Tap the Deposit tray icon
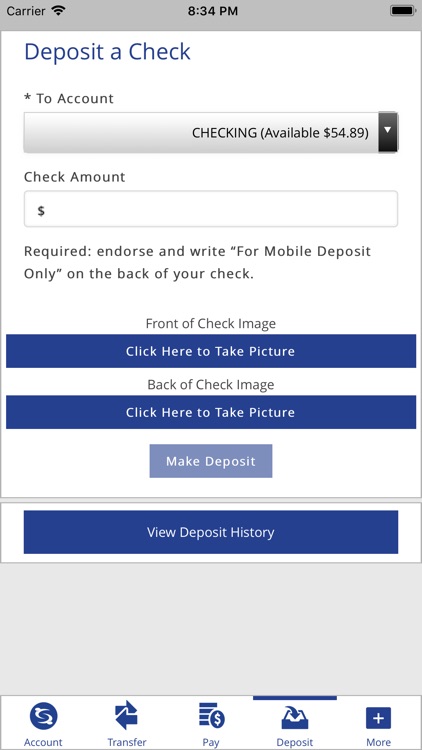 [295, 717]
